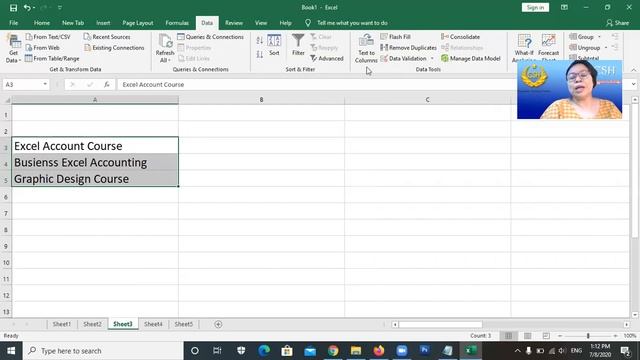
Task: Click zoom in plus button
Action: tap(615, 336)
